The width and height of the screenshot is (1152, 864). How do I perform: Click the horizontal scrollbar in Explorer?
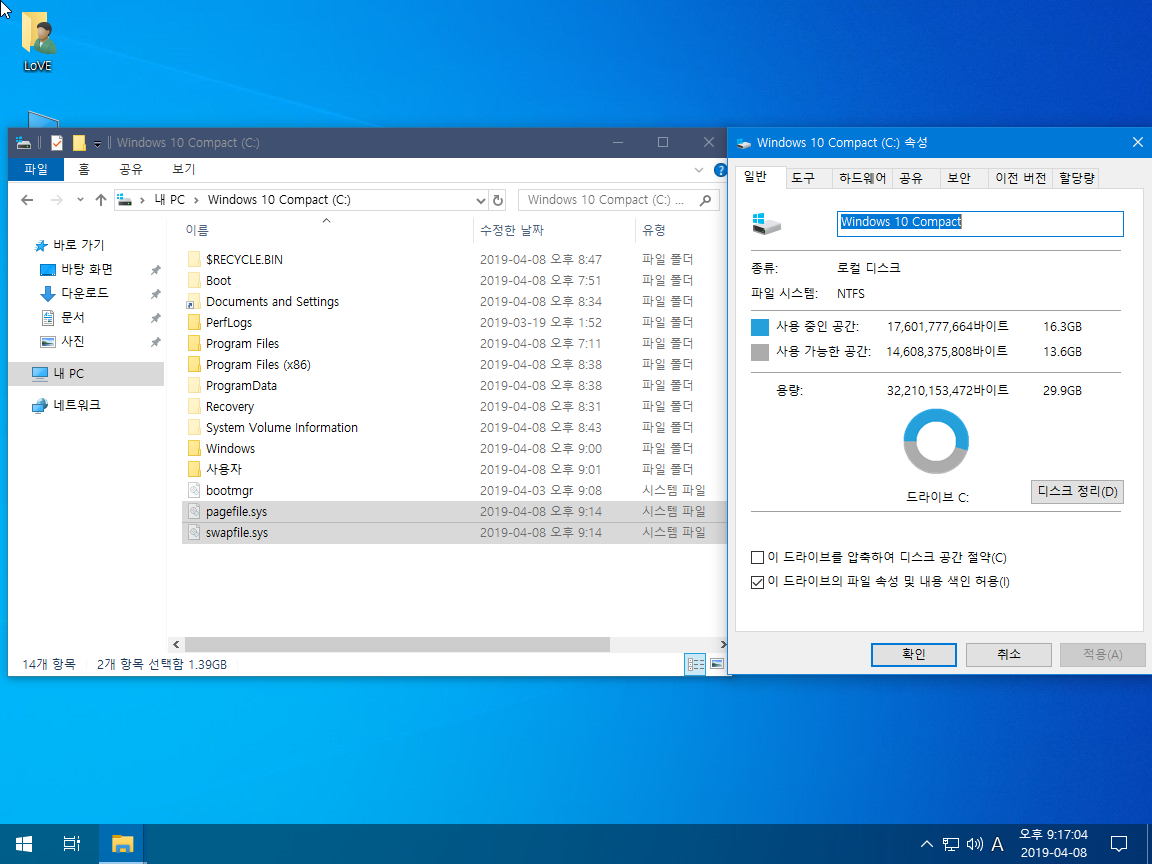point(397,644)
